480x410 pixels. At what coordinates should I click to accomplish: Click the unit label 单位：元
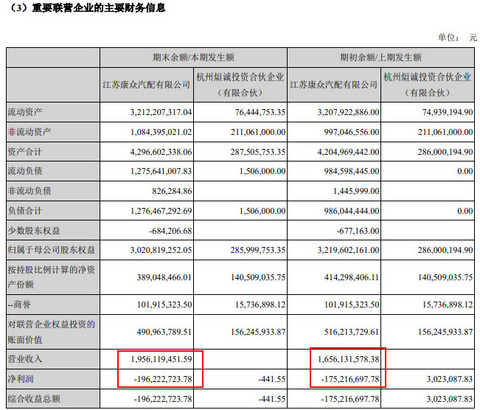[x=458, y=38]
